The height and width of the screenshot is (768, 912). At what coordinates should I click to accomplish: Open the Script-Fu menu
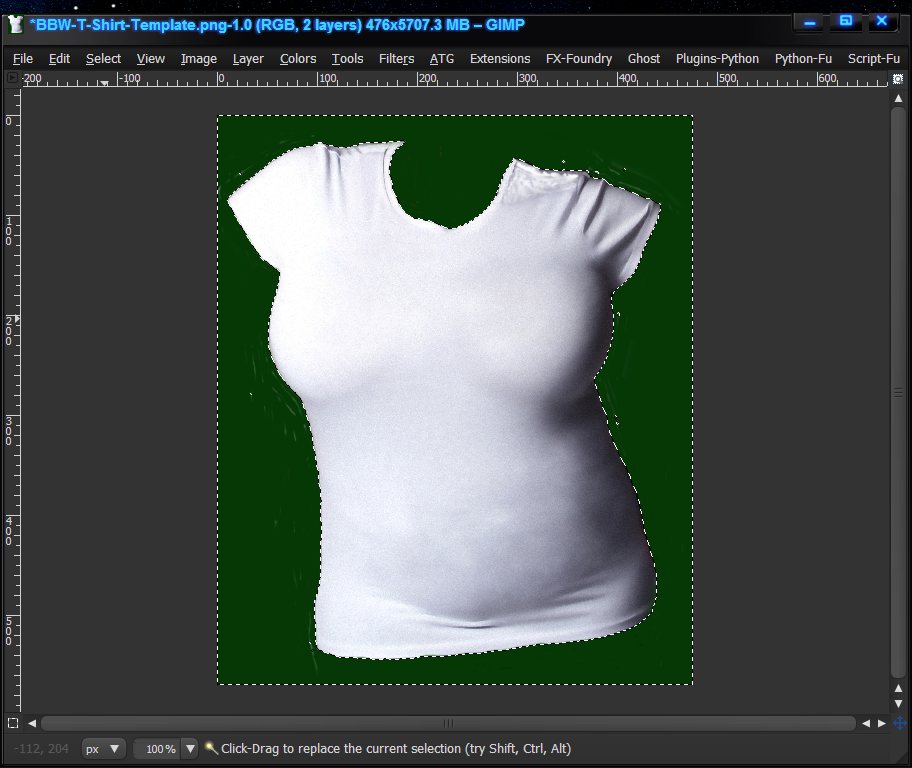pyautogui.click(x=874, y=59)
